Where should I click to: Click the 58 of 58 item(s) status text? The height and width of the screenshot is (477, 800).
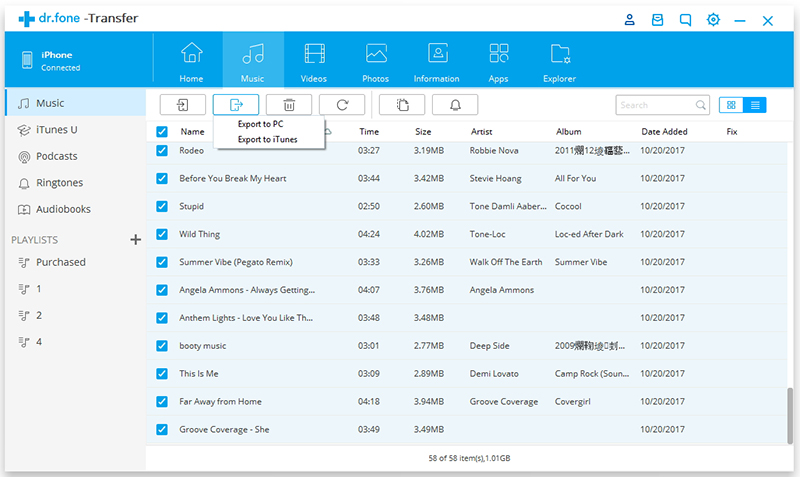pos(469,458)
